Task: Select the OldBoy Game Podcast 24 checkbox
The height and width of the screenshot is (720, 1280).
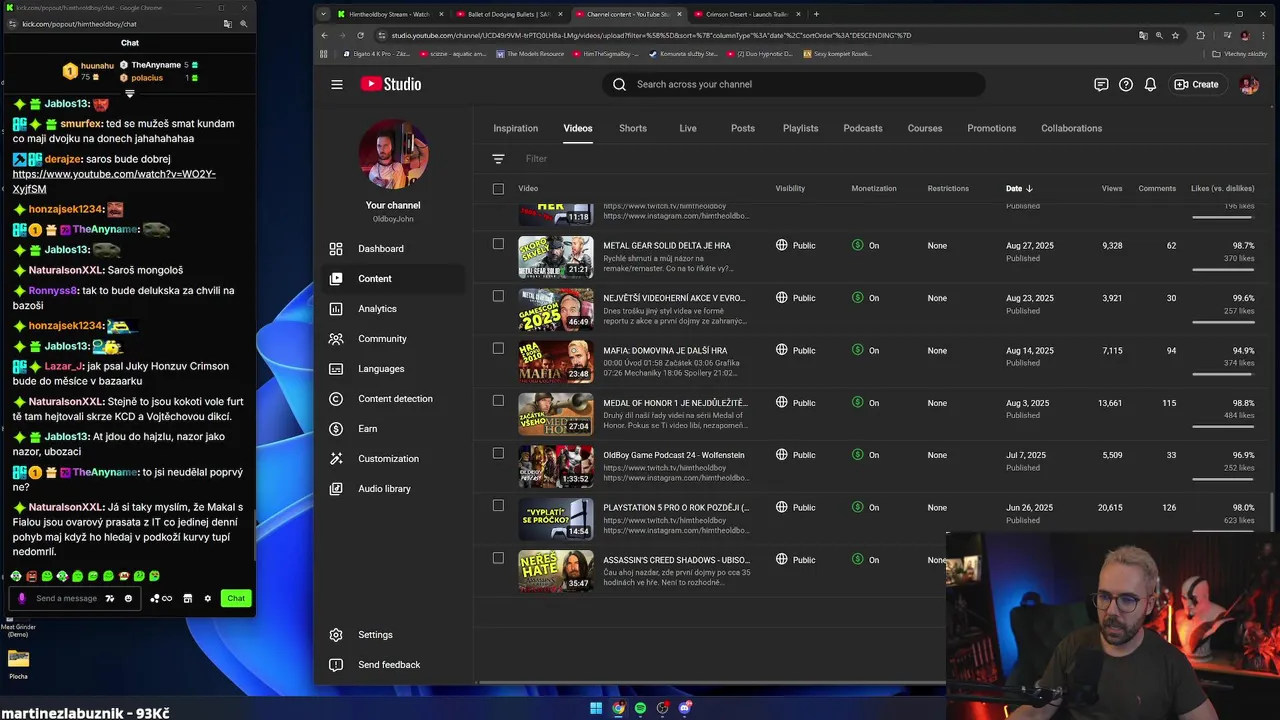Action: click(498, 453)
